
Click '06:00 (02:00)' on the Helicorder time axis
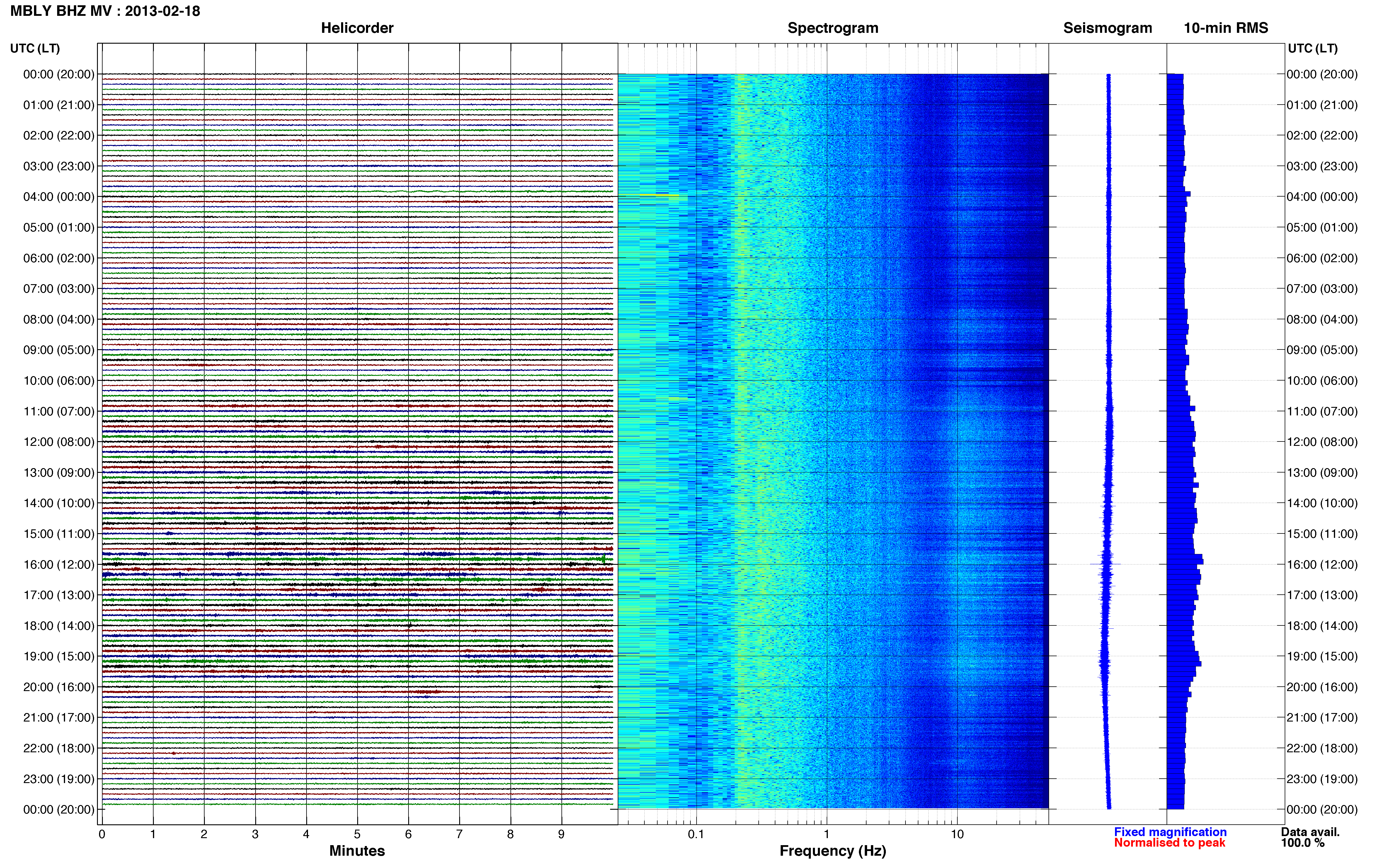click(59, 258)
